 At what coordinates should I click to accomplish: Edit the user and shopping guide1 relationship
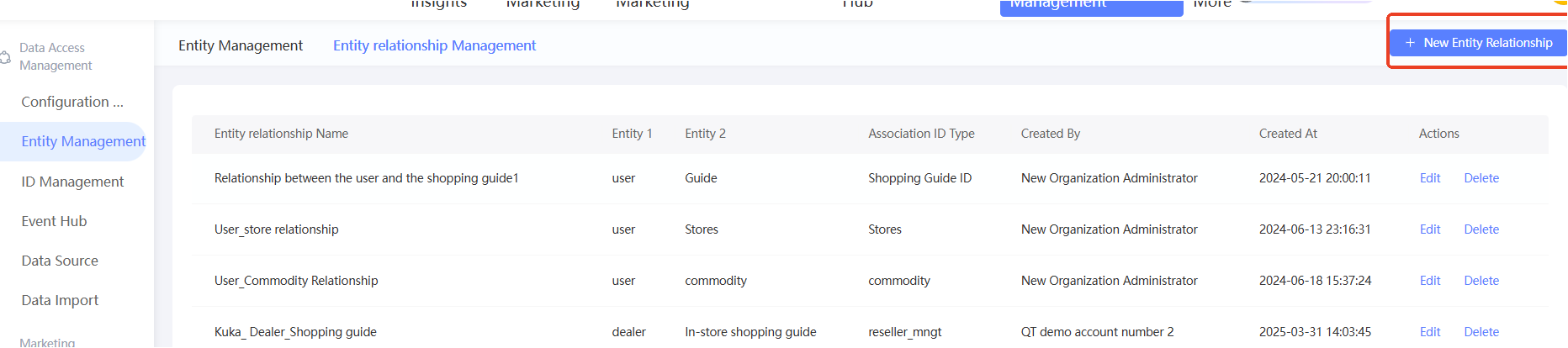[x=1430, y=178]
